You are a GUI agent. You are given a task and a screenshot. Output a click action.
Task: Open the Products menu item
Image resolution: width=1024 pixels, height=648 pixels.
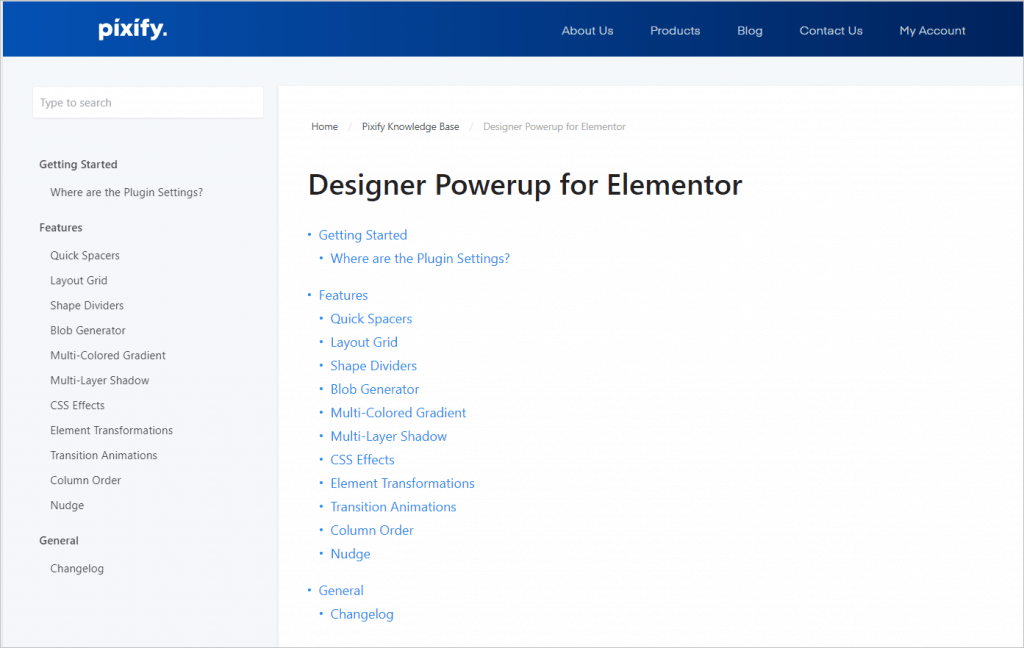coord(675,31)
